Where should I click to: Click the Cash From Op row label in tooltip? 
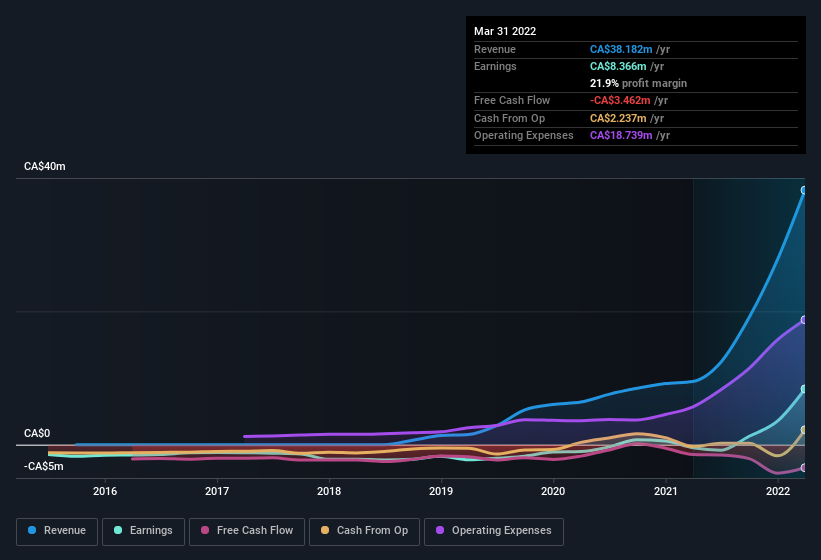point(509,118)
